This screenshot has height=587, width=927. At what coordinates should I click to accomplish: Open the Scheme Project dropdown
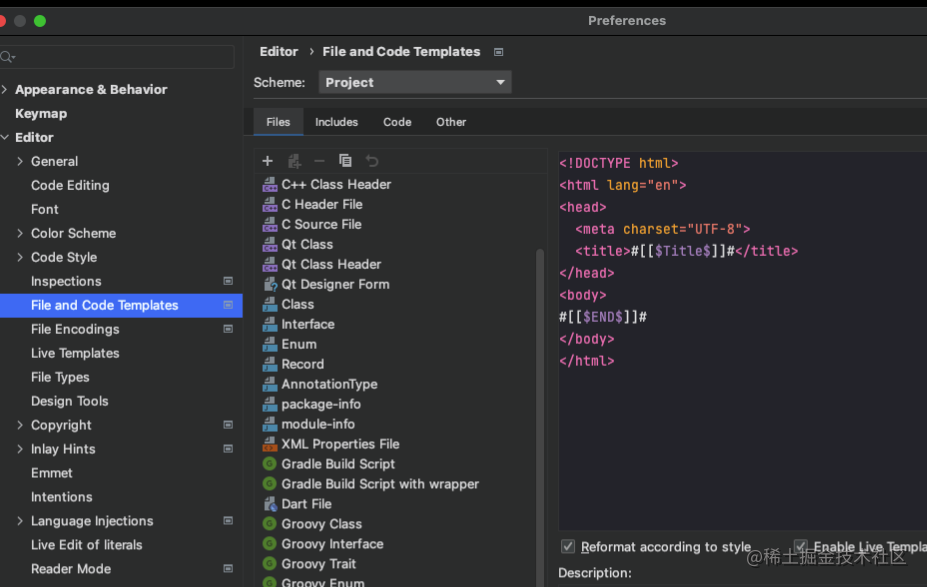415,82
